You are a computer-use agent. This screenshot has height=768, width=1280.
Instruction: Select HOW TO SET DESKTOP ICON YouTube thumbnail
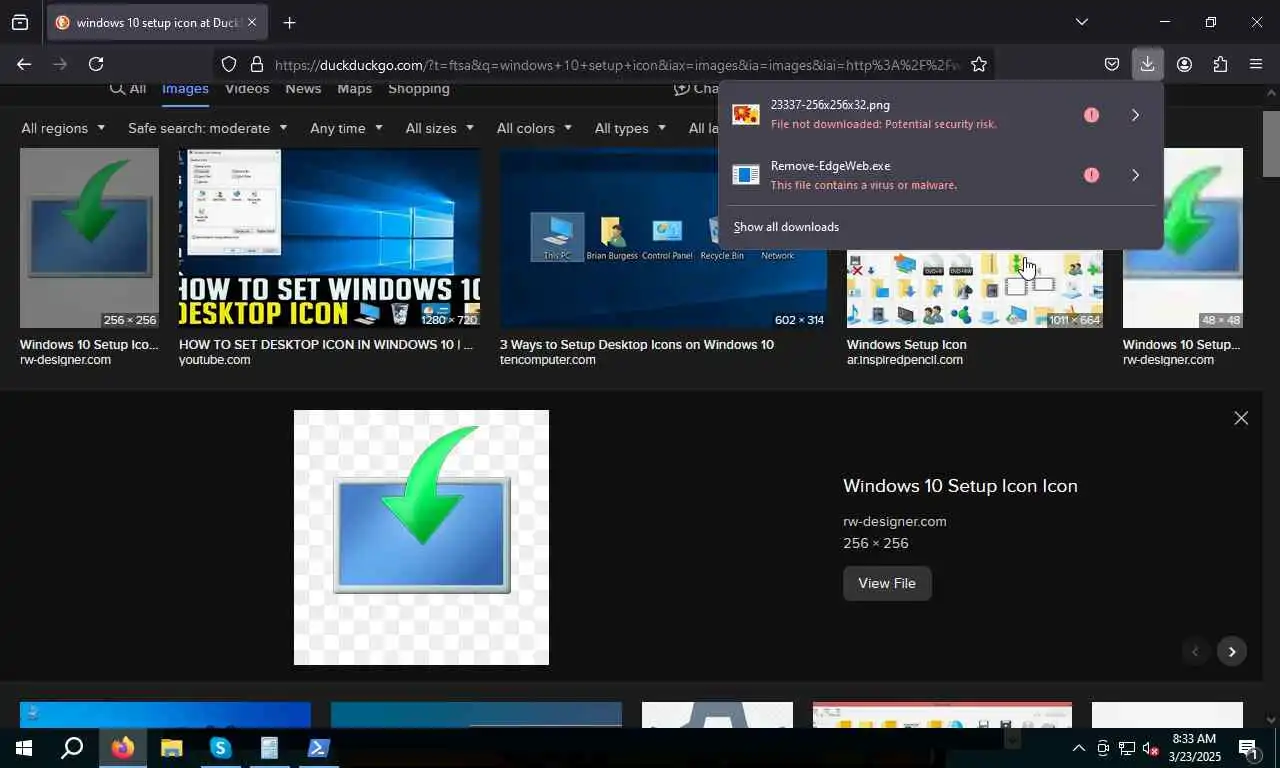tap(329, 238)
